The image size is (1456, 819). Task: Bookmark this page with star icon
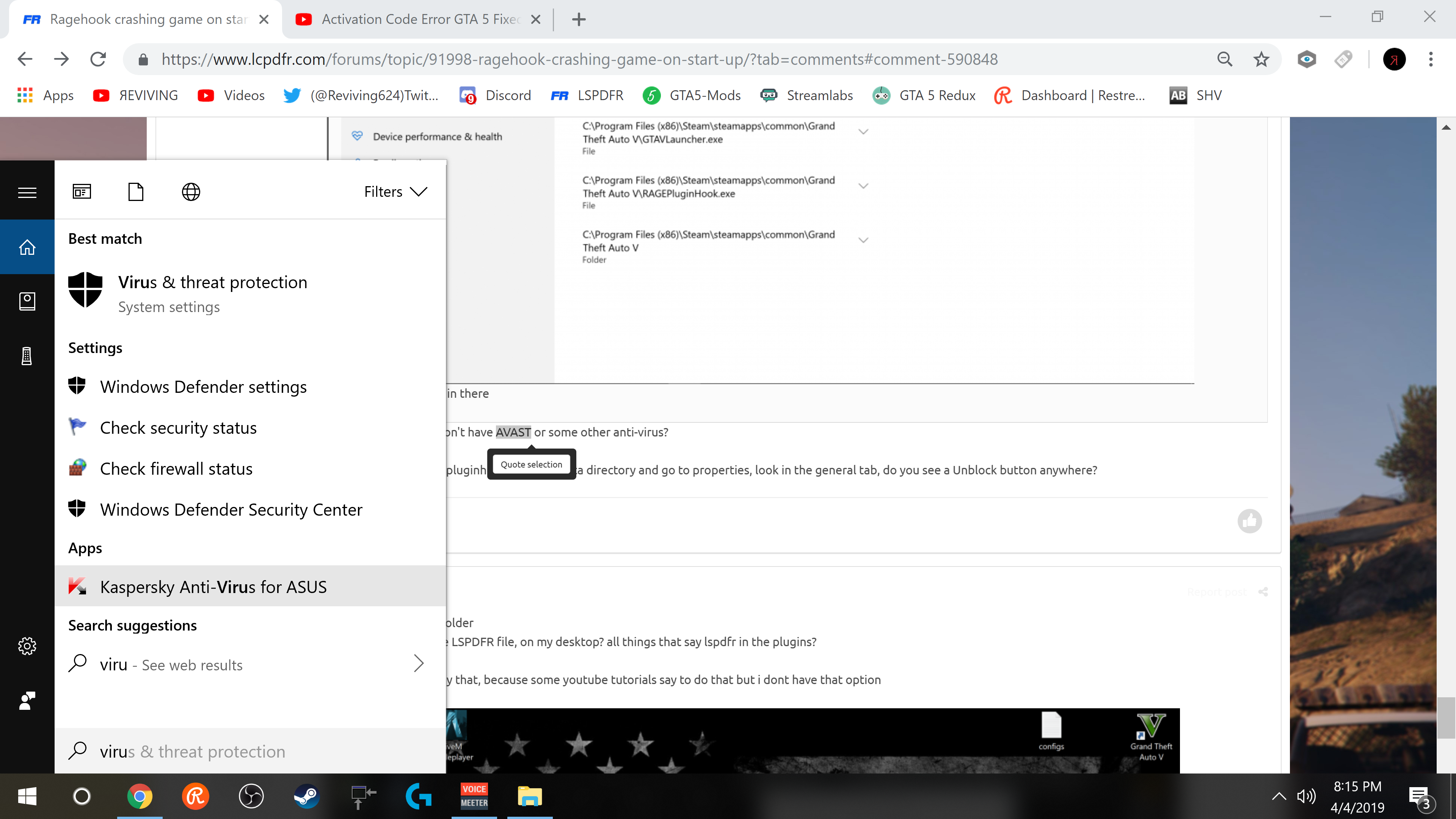[x=1261, y=60]
